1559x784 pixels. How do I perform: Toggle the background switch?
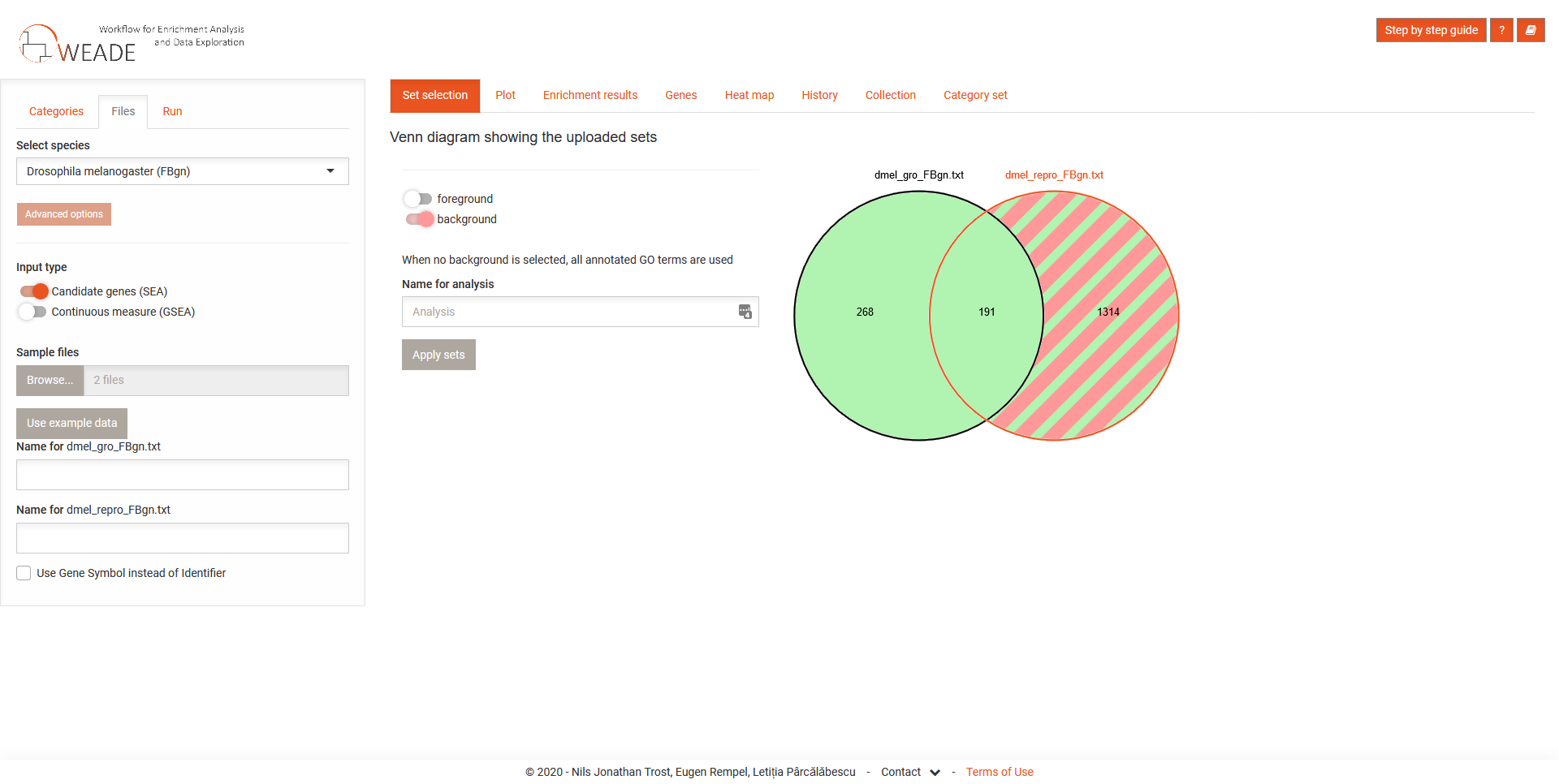[x=418, y=219]
